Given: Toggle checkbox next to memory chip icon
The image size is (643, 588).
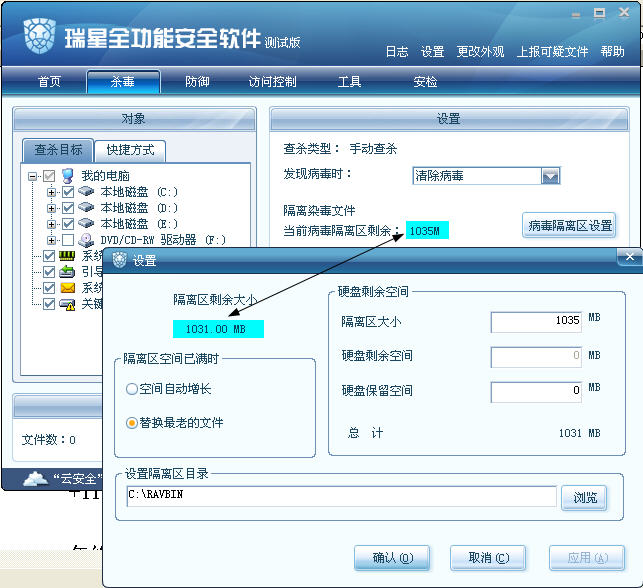Looking at the screenshot, I should click(49, 256).
